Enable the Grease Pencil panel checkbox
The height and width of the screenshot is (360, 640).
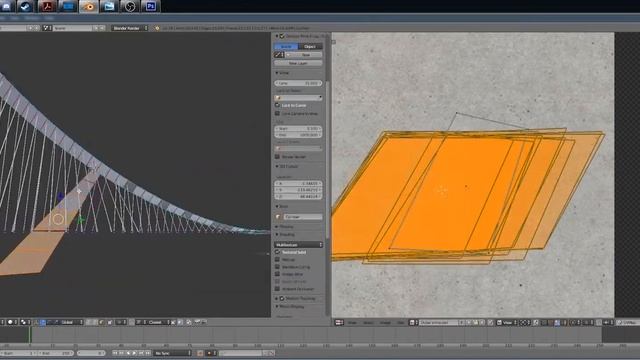click(x=282, y=36)
